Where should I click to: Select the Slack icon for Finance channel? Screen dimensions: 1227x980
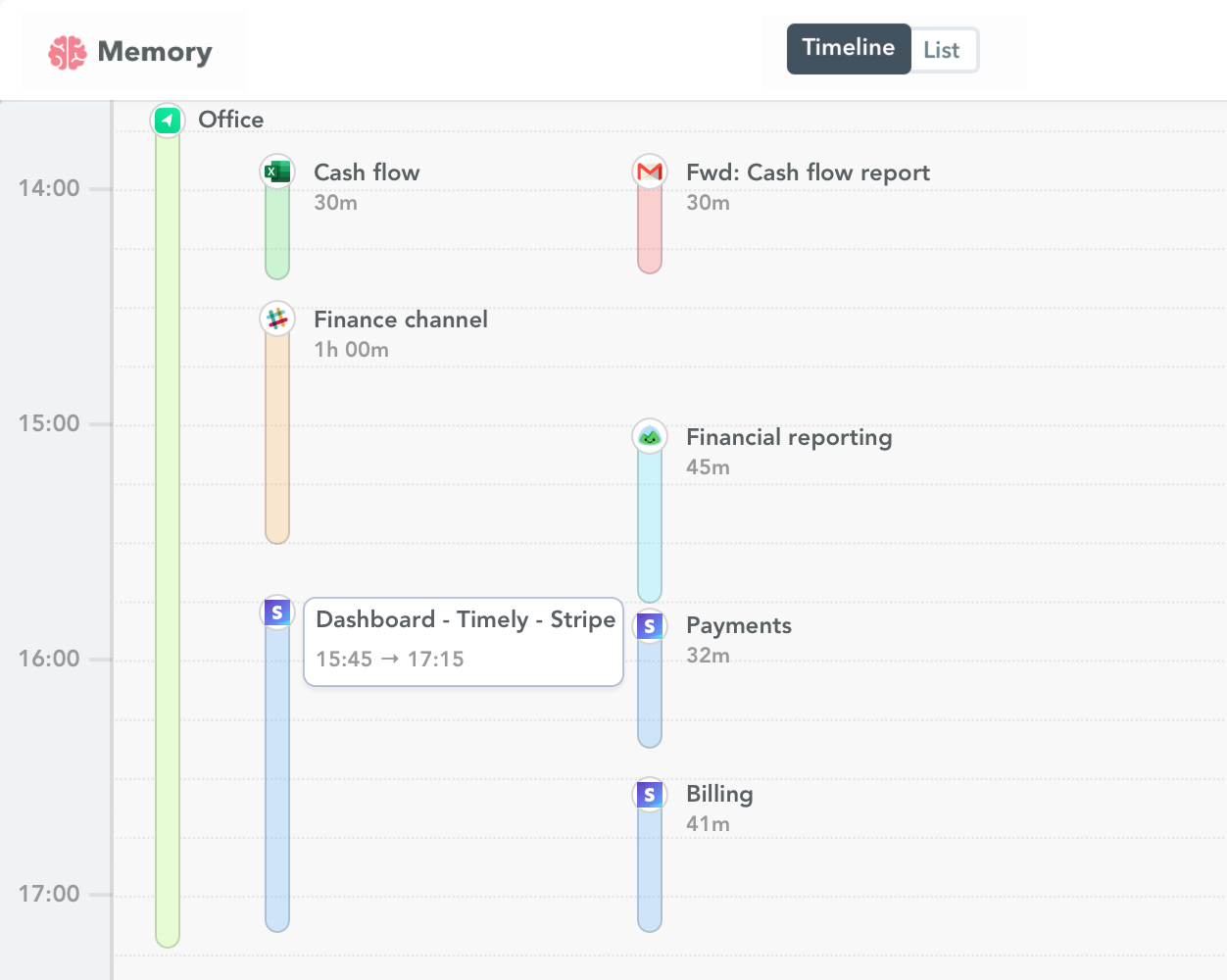click(277, 318)
